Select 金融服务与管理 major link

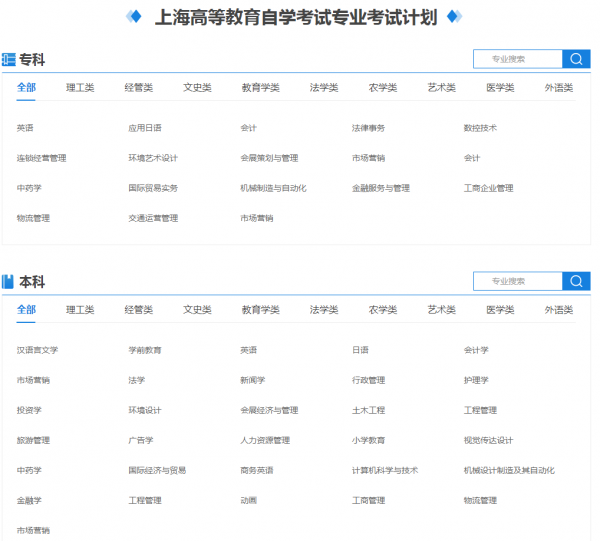click(x=381, y=188)
